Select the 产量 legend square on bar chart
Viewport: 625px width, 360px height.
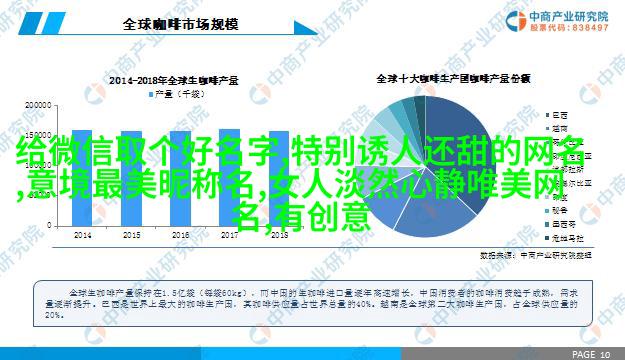point(151,94)
